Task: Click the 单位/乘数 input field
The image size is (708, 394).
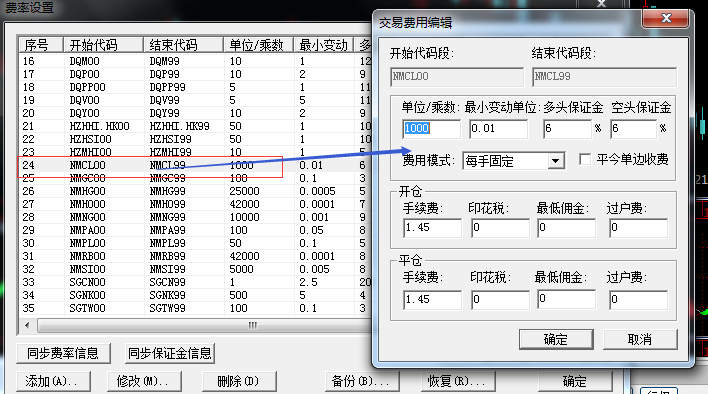Action: pos(431,129)
